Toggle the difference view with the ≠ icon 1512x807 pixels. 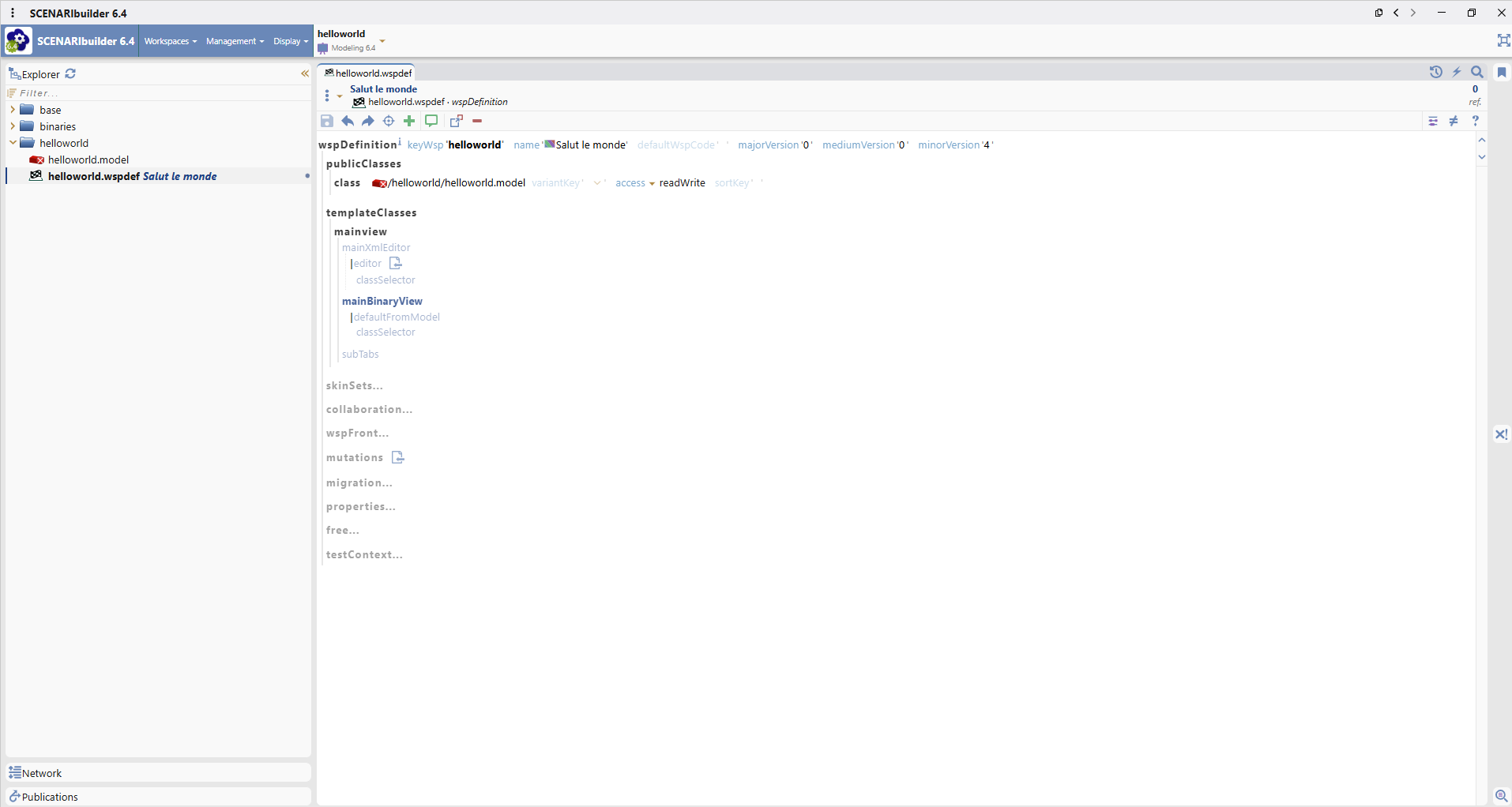click(x=1454, y=121)
